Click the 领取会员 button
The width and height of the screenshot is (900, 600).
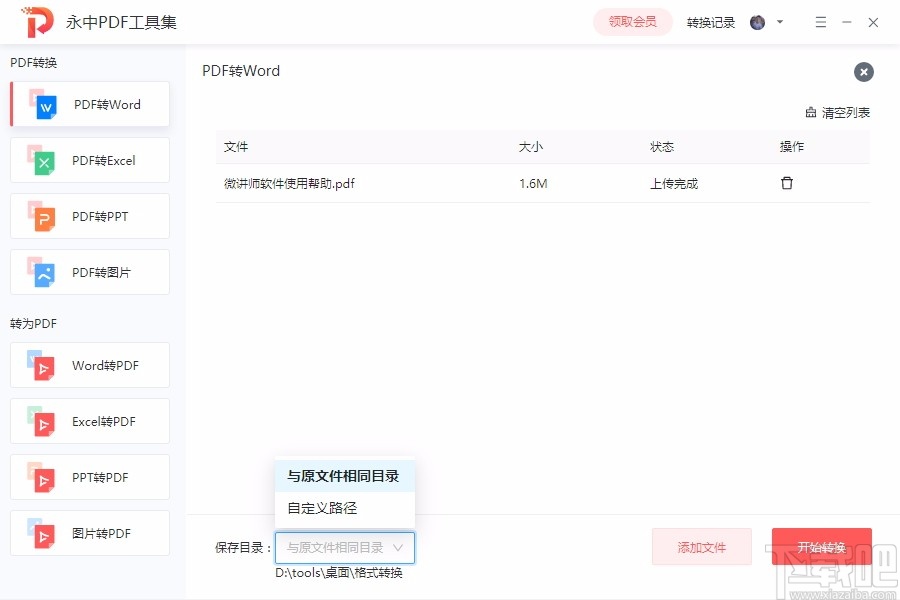tap(632, 21)
